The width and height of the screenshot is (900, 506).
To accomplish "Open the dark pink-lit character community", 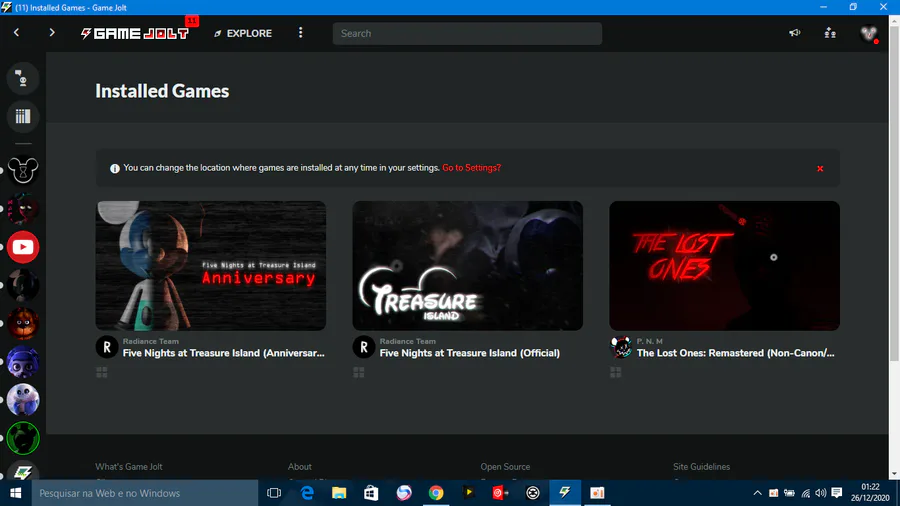I will 23,209.
